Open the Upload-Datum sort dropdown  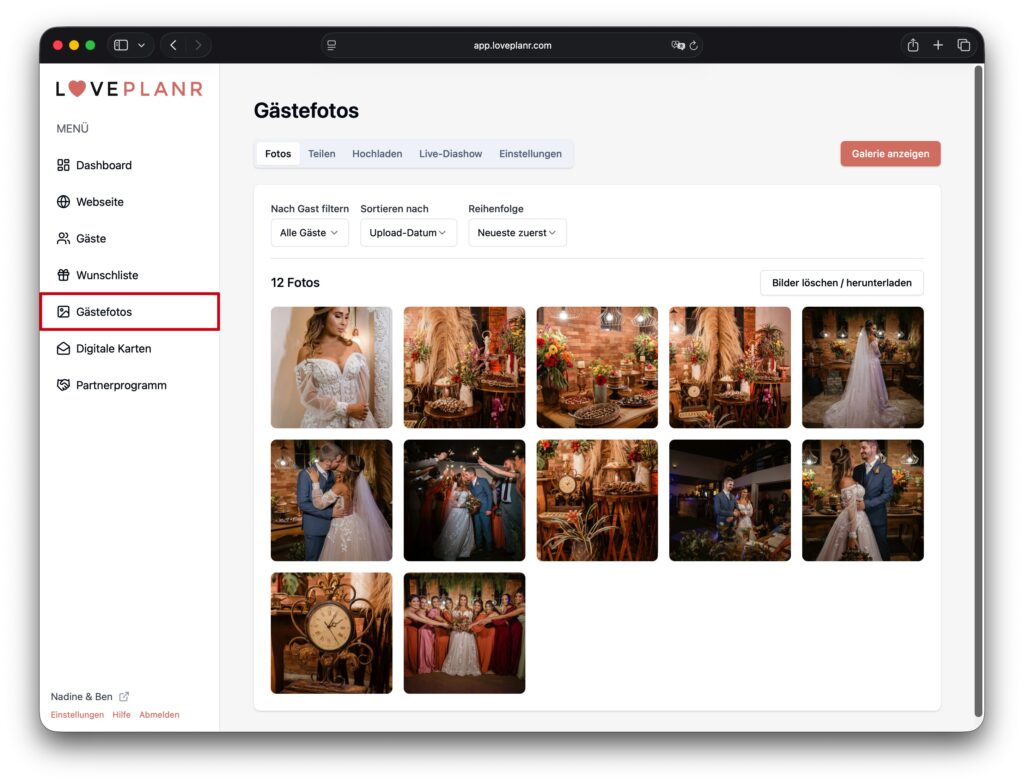click(x=408, y=233)
